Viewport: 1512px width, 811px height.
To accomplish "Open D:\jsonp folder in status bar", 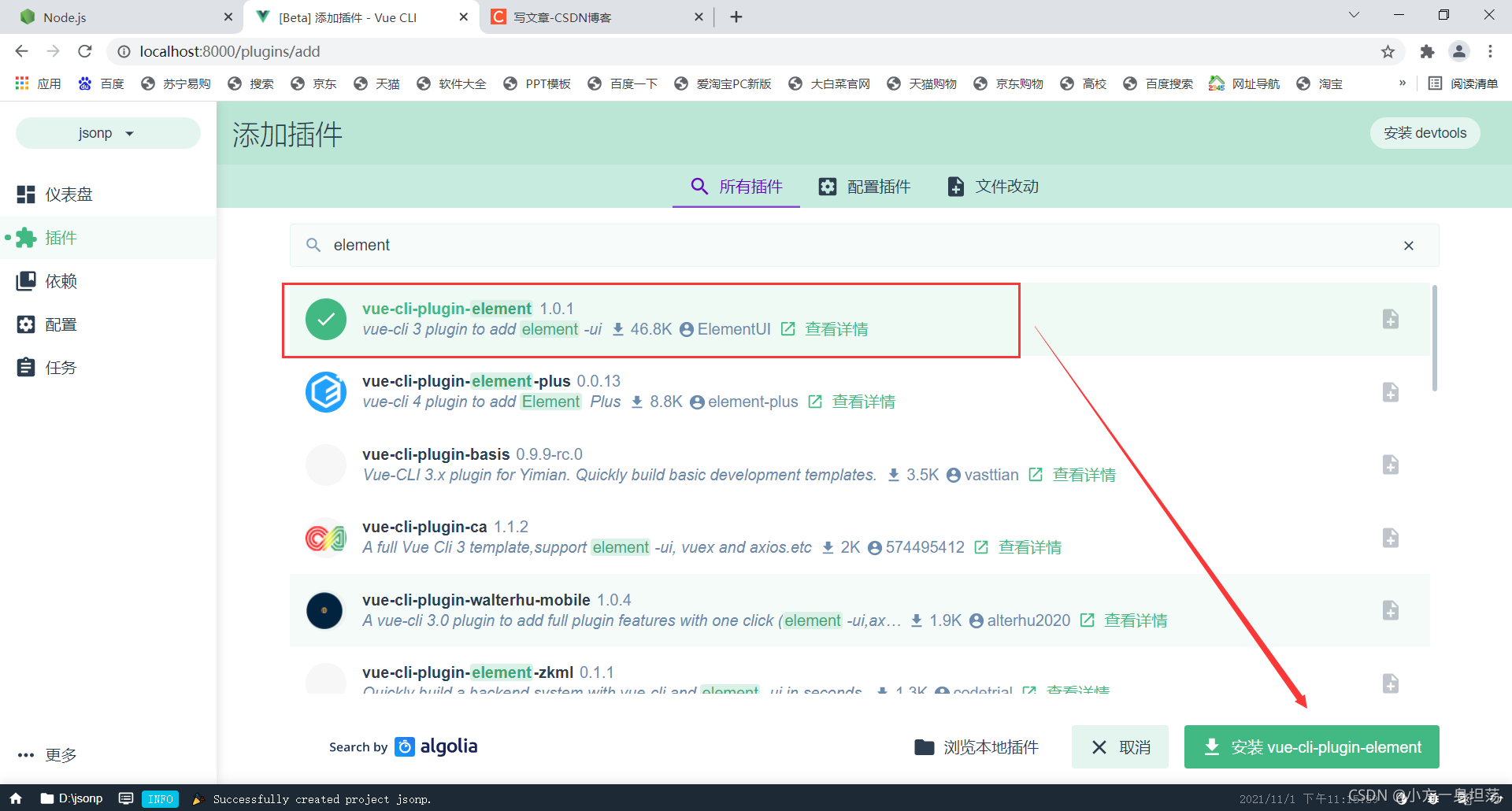I will click(x=72, y=798).
